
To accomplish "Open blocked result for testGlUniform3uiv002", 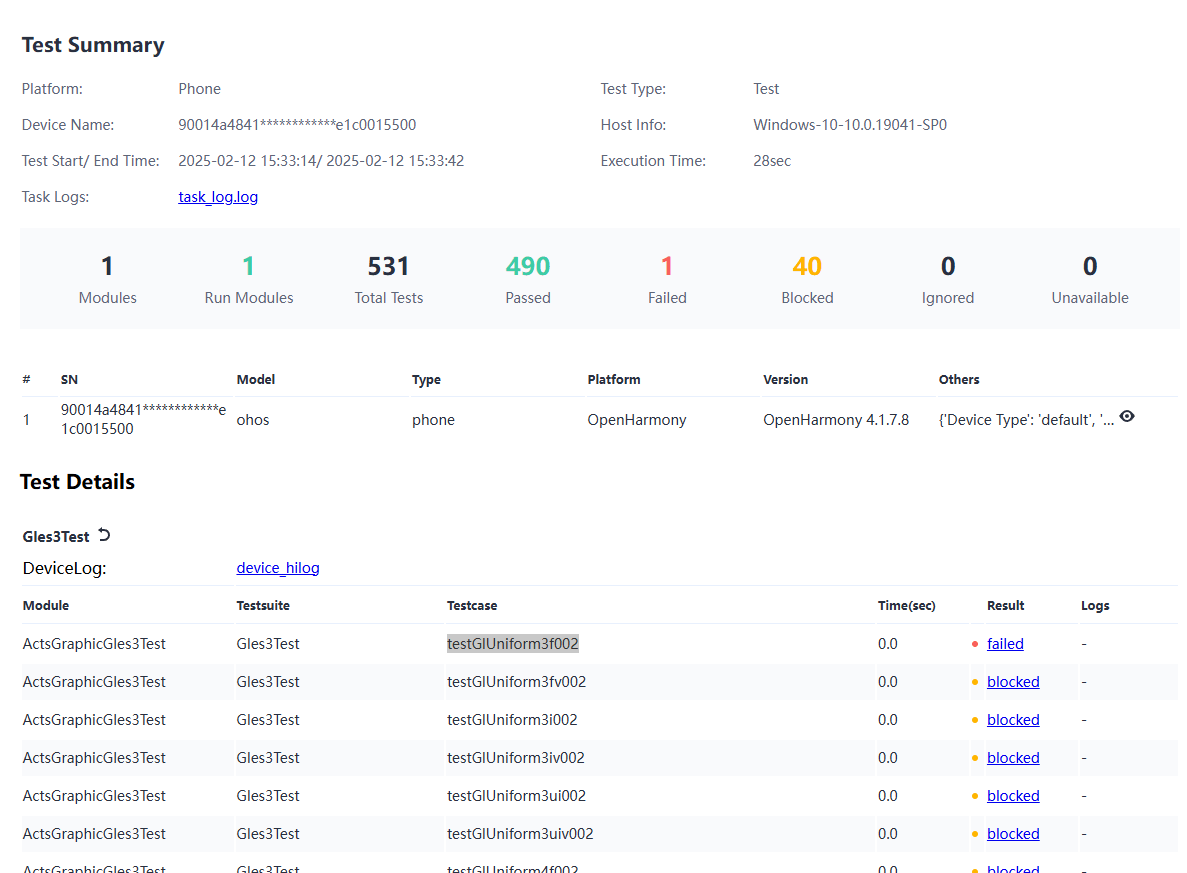I will point(1013,833).
